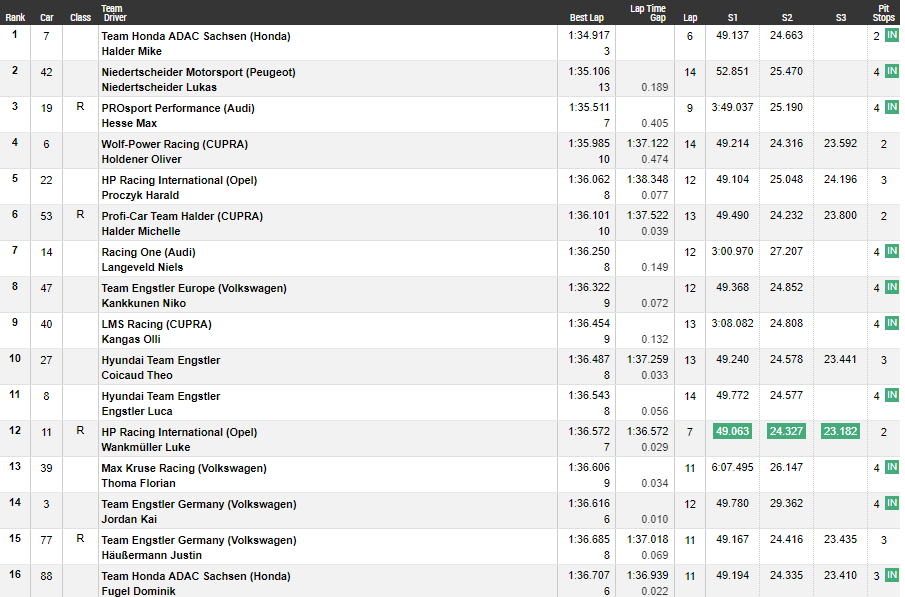Click S3 time 23.592
This screenshot has width=905, height=597.
(840, 143)
